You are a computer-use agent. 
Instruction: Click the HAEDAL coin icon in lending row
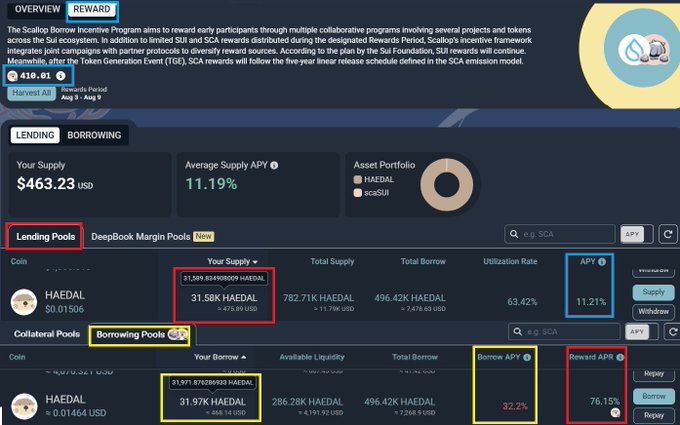click(x=24, y=302)
